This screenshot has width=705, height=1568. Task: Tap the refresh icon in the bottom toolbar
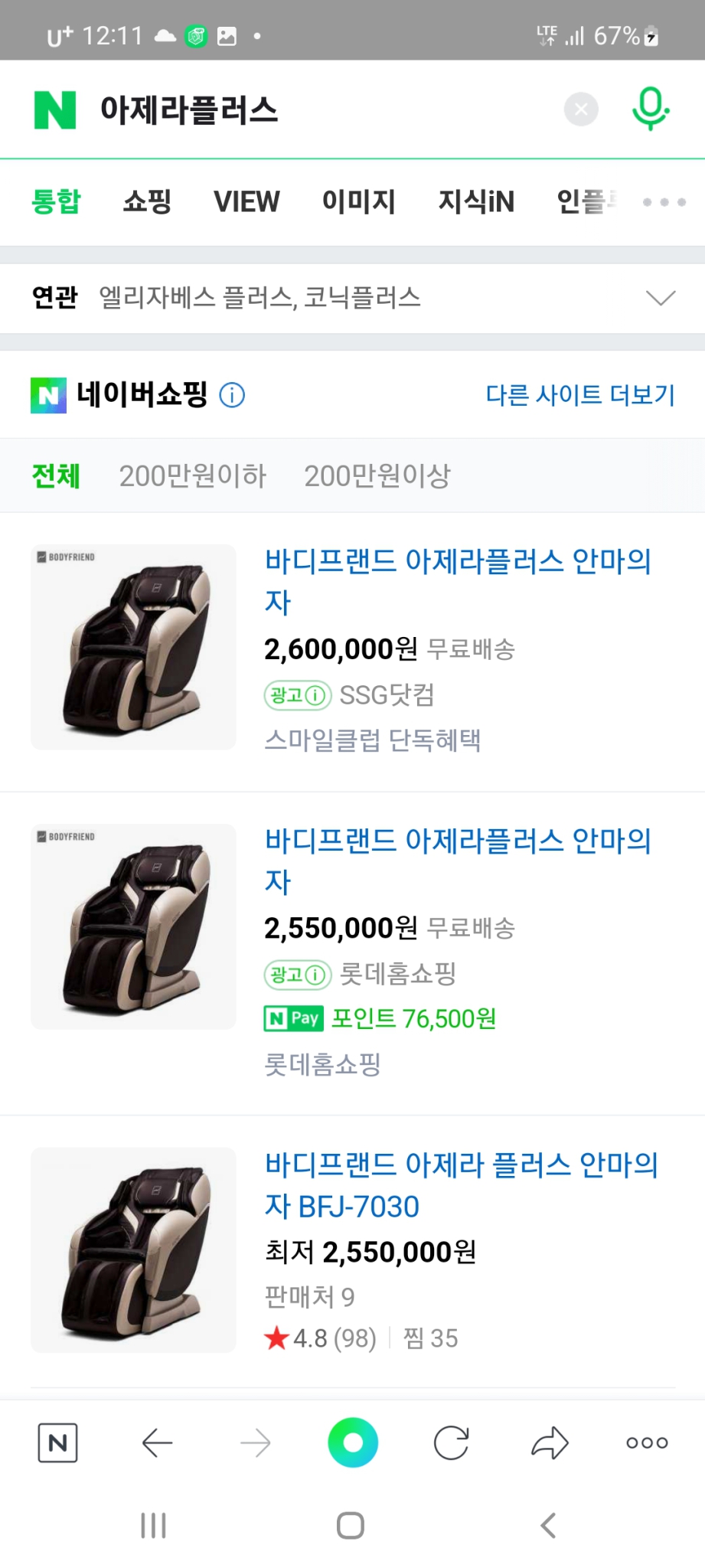point(451,1442)
